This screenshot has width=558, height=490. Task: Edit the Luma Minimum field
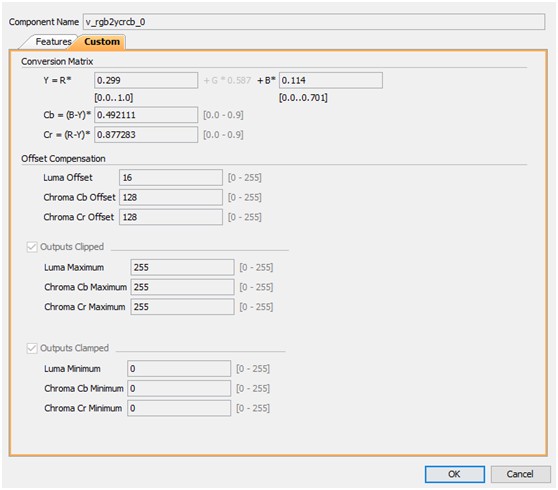point(179,369)
